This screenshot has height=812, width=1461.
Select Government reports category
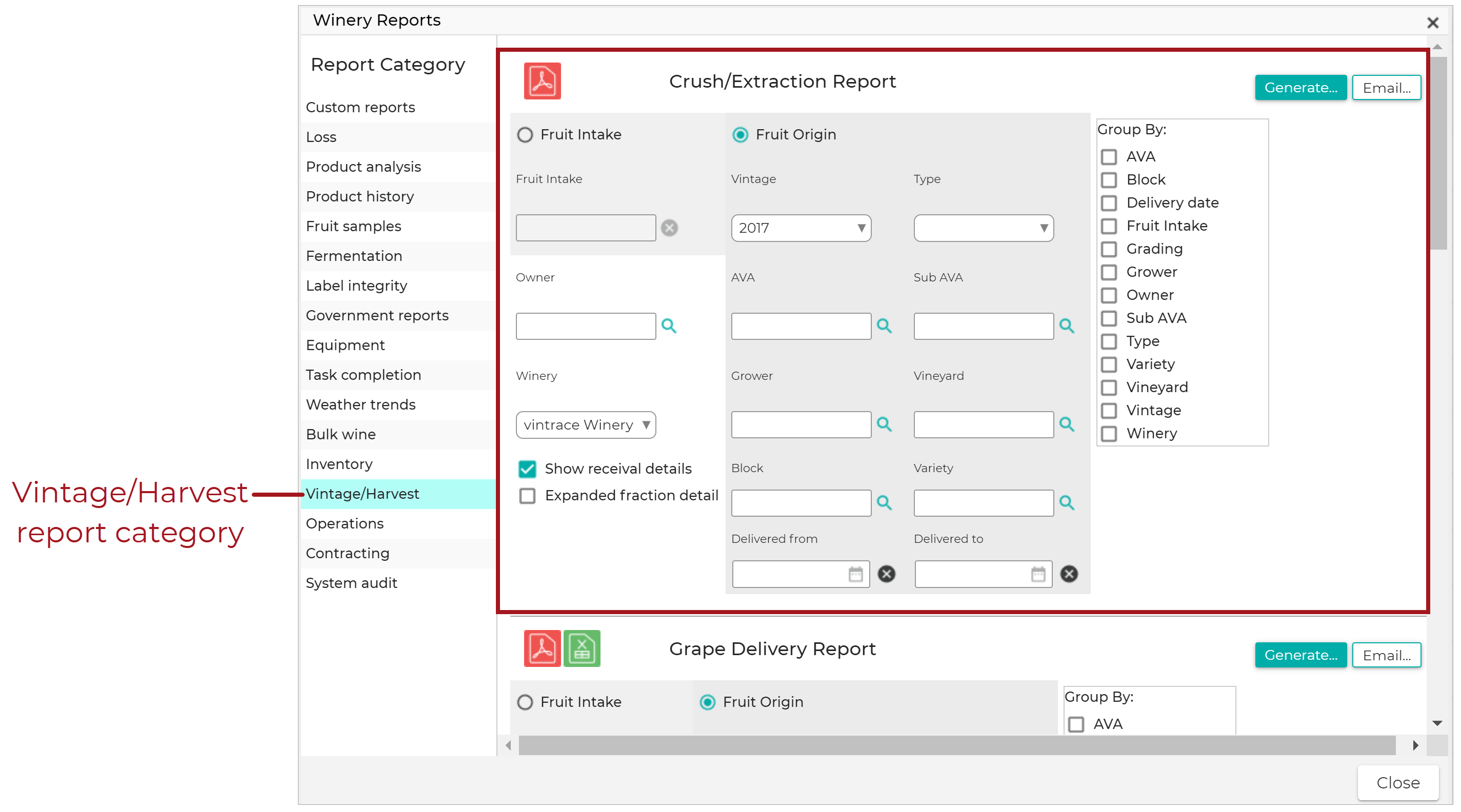397,315
